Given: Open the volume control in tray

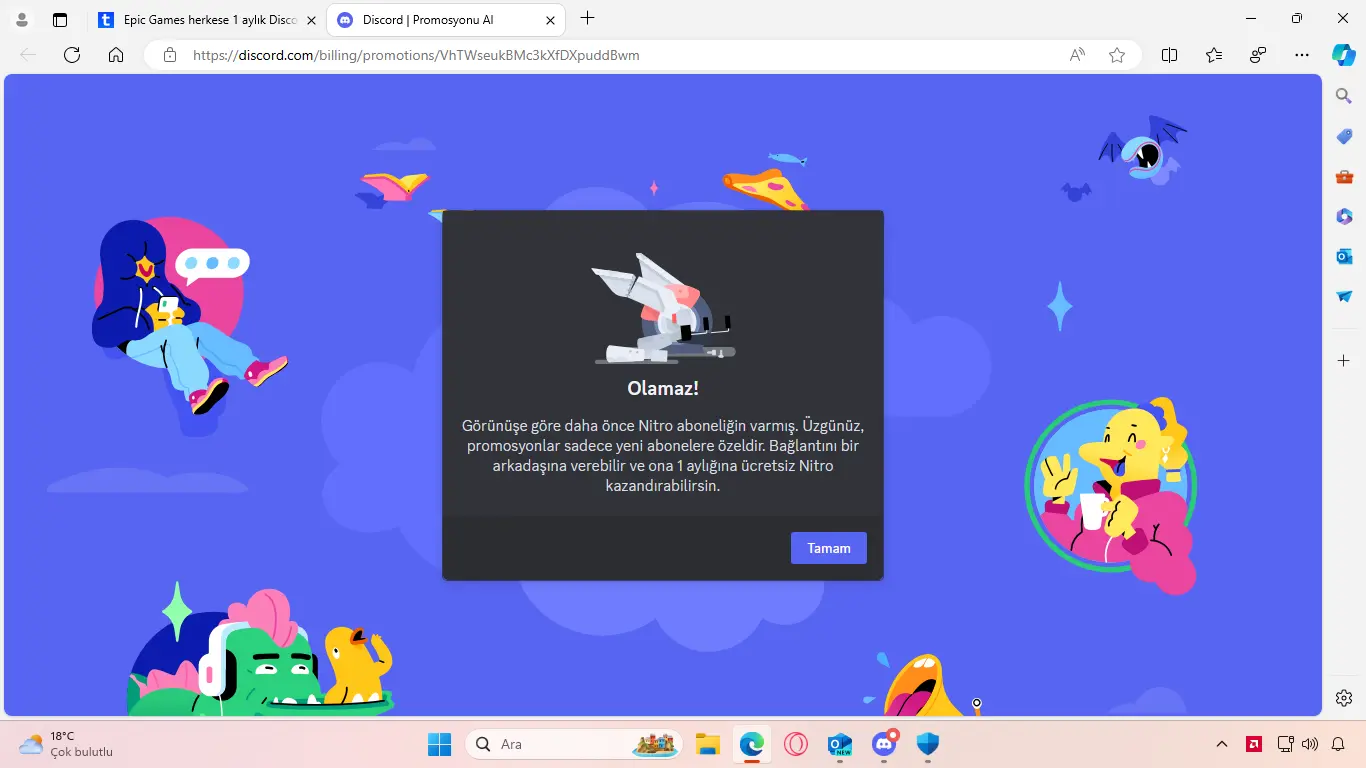Looking at the screenshot, I should coord(1310,744).
